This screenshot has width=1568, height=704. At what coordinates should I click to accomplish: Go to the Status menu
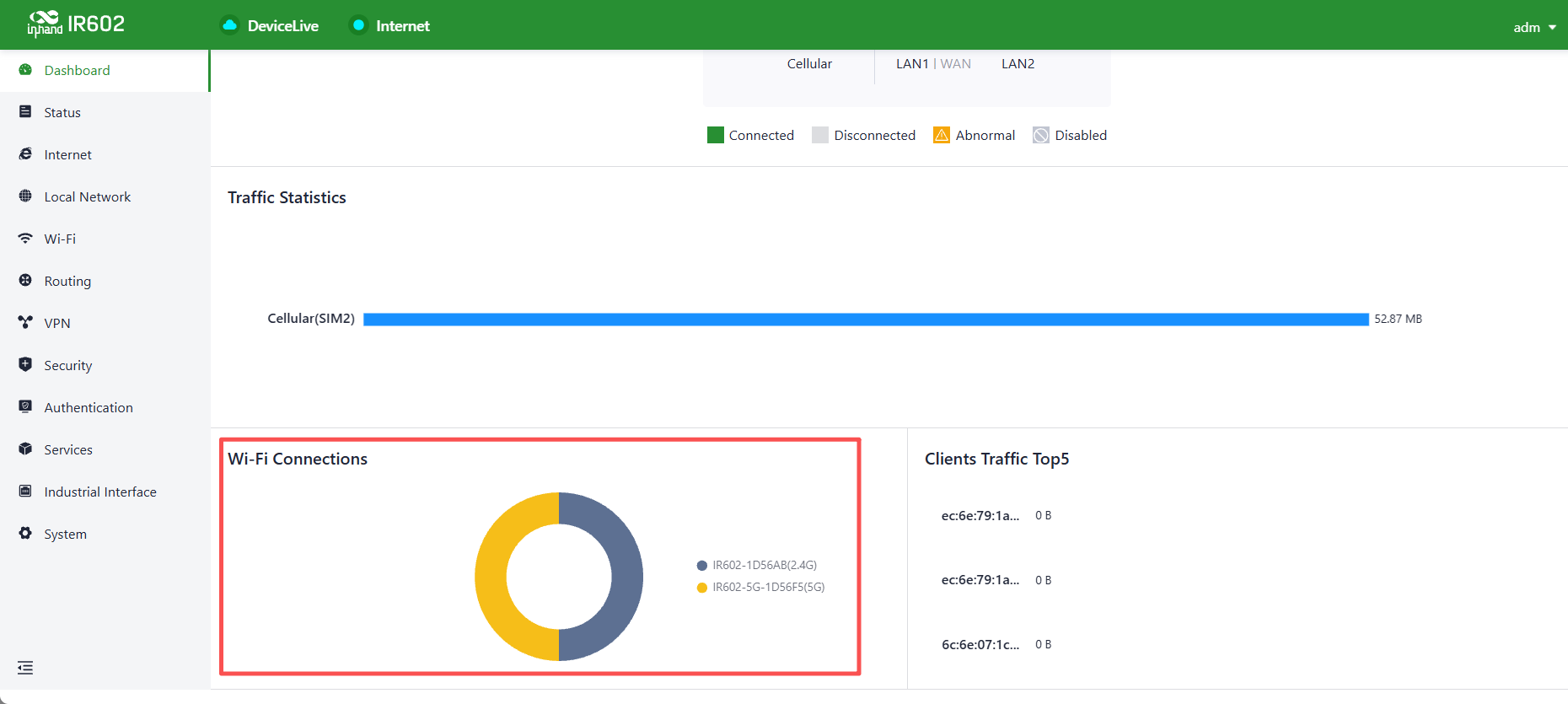coord(105,112)
